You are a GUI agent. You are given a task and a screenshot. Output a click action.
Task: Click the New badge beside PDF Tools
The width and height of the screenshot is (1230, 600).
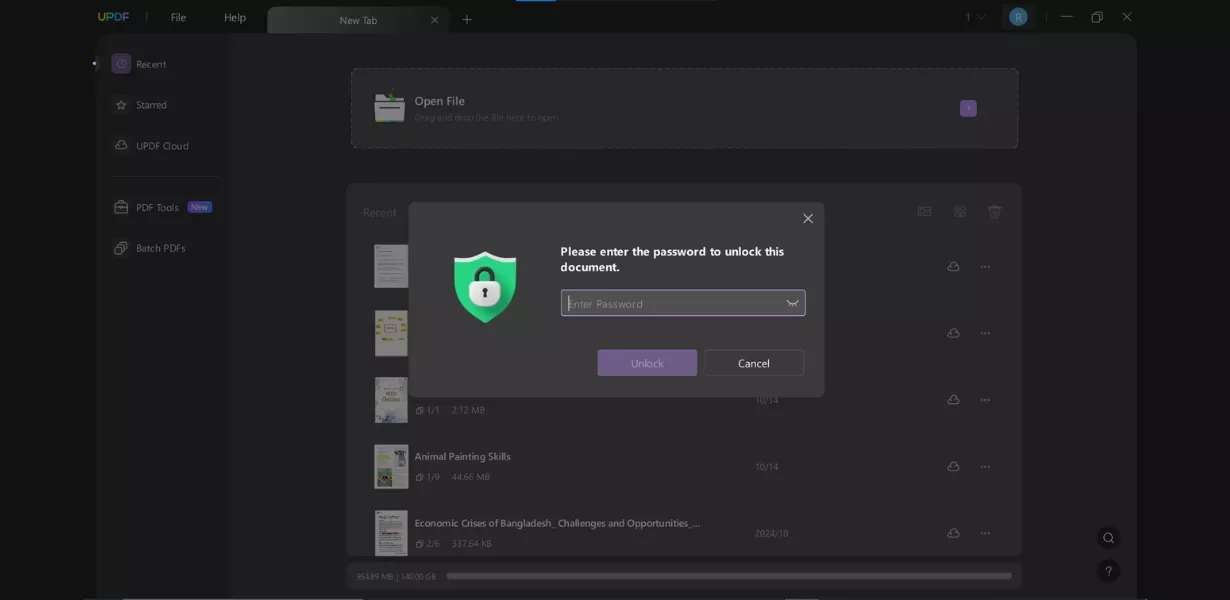click(x=200, y=207)
